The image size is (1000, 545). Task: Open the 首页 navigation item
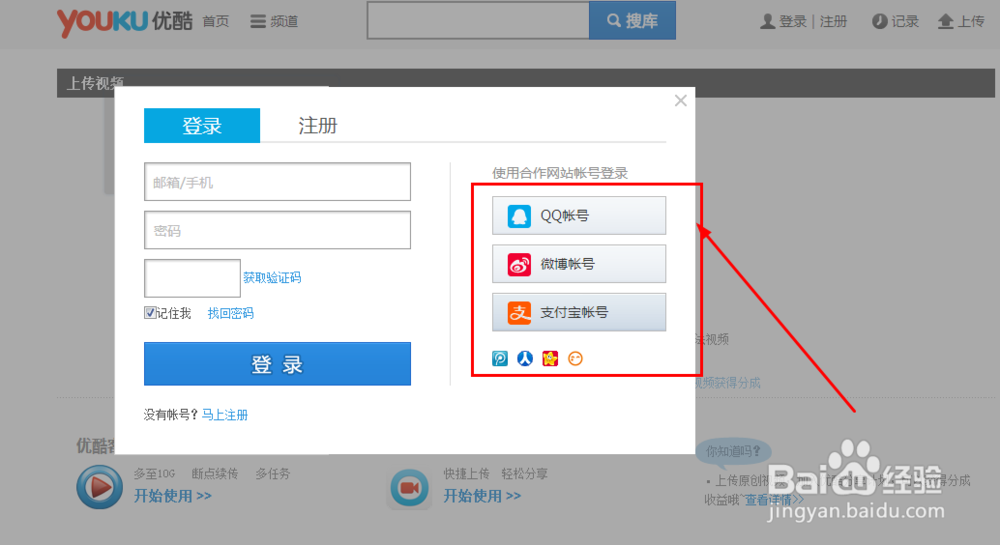click(216, 22)
